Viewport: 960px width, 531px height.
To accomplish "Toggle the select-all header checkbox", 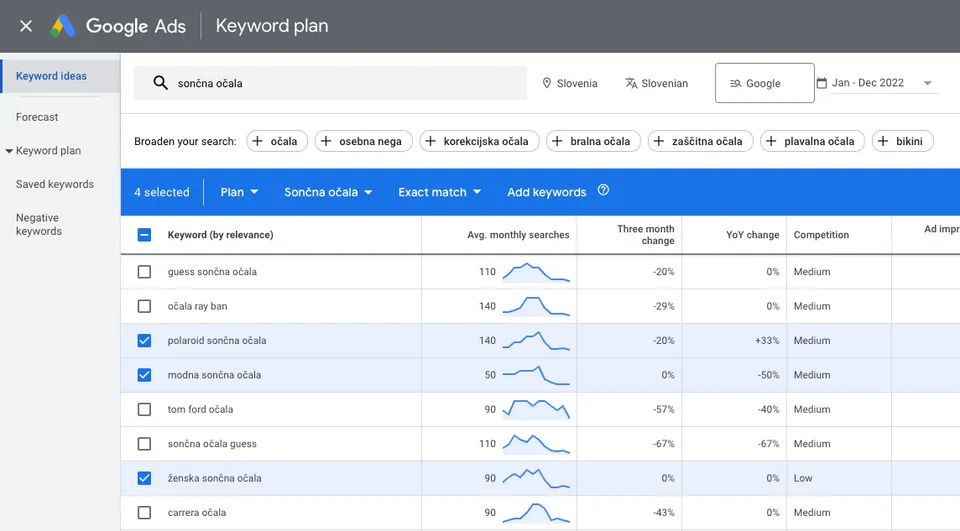I will pyautogui.click(x=144, y=235).
